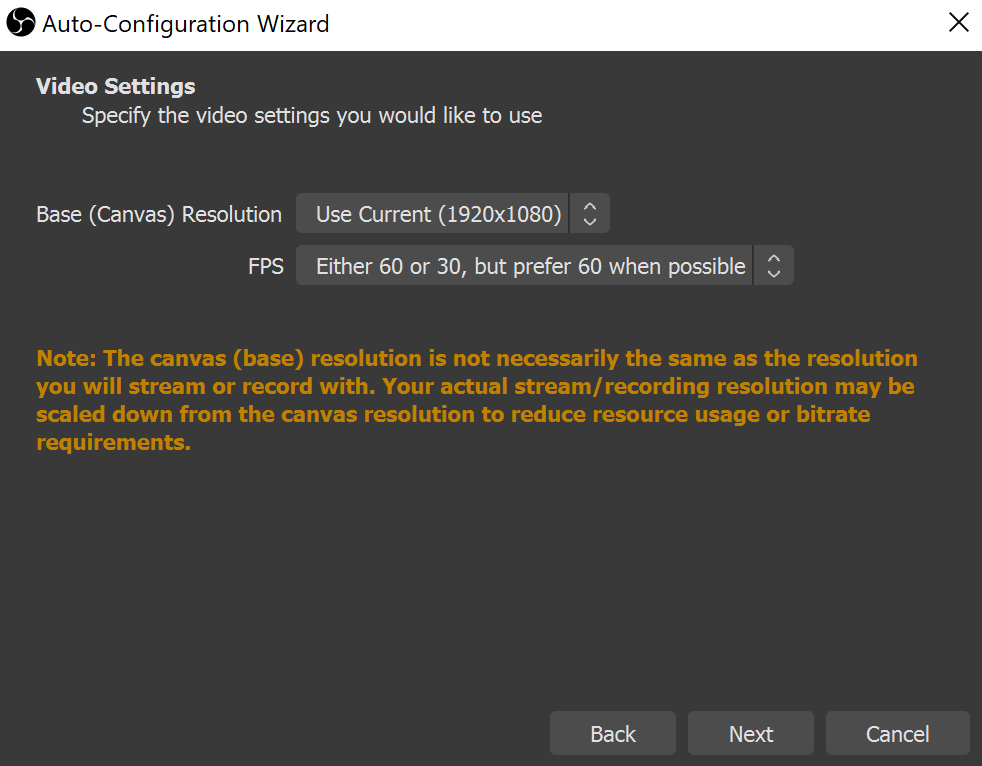Cancel the auto-configuration wizard
The height and width of the screenshot is (766, 982).
[897, 733]
